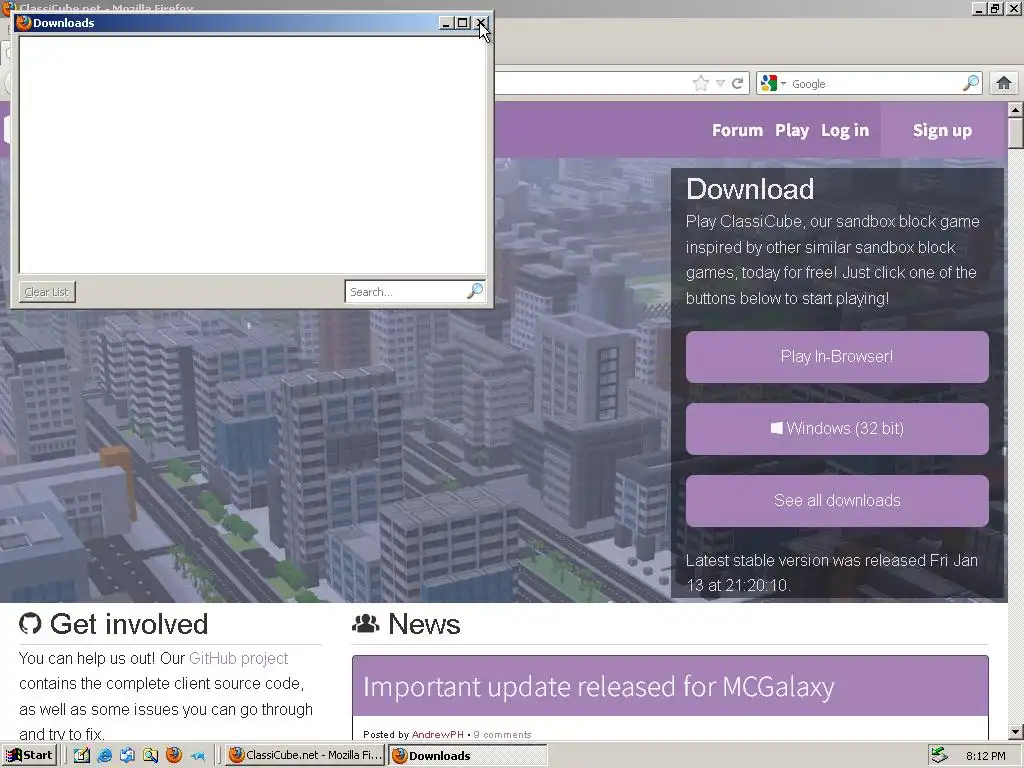Image resolution: width=1024 pixels, height=768 pixels.
Task: Click the Show Desktop quick launch icon
Action: [x=127, y=756]
